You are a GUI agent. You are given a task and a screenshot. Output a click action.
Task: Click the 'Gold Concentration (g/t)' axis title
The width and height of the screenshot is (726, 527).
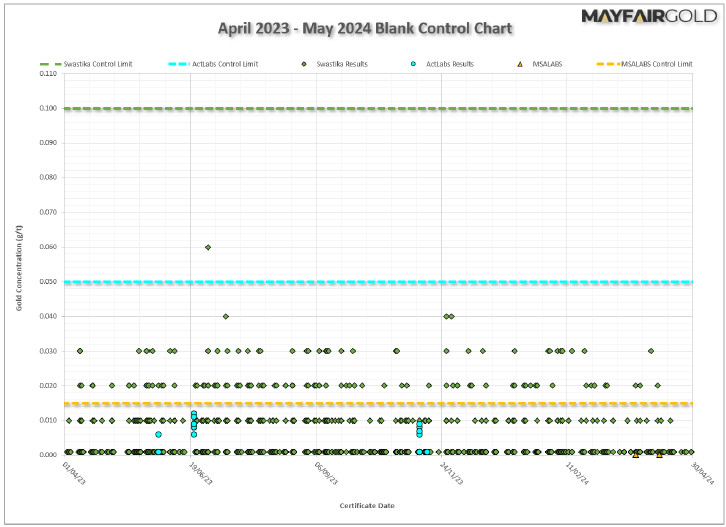pyautogui.click(x=19, y=268)
